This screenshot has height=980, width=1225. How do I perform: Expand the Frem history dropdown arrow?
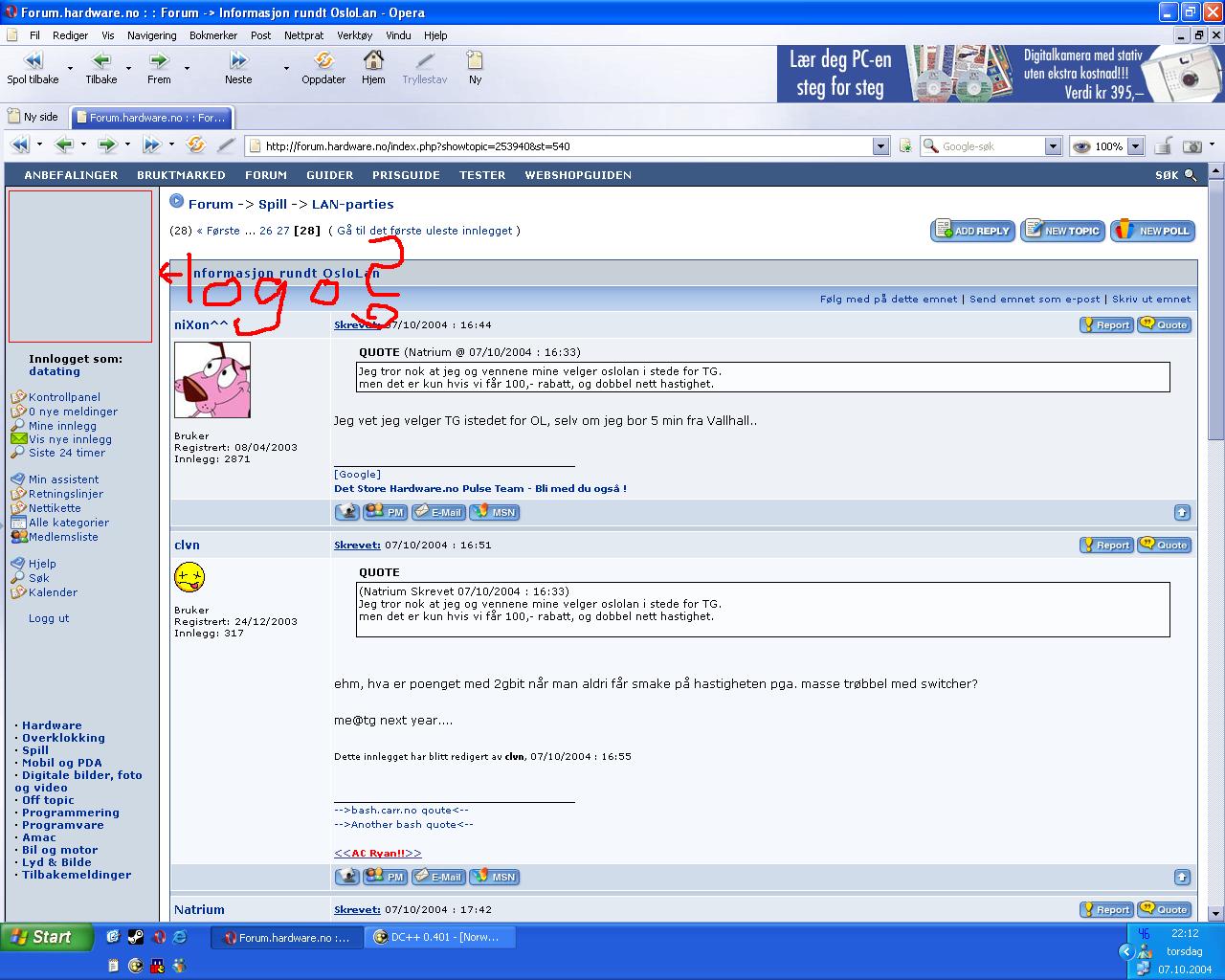187,68
